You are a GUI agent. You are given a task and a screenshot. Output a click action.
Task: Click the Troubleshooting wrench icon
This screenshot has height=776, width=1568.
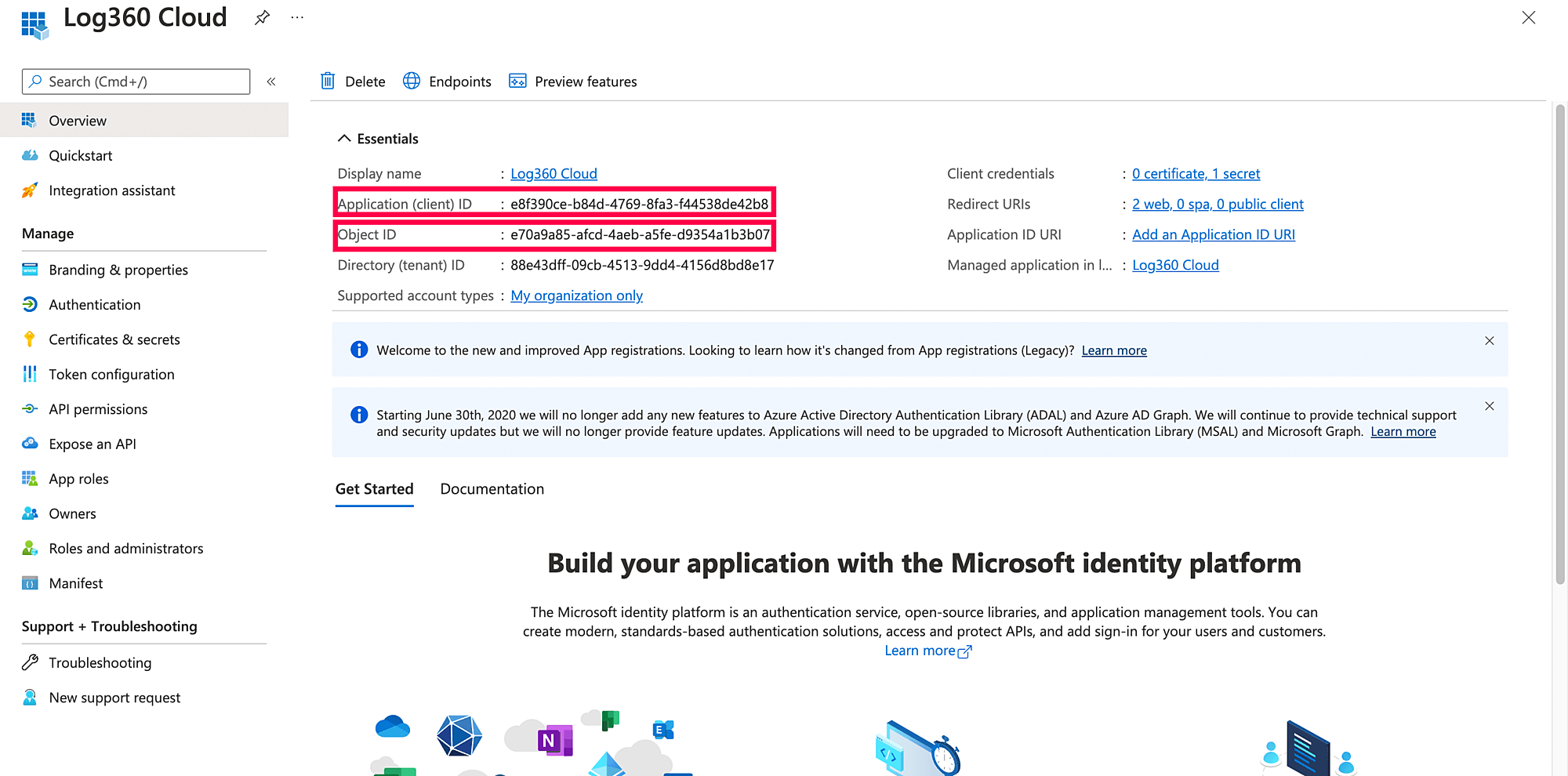pos(30,662)
